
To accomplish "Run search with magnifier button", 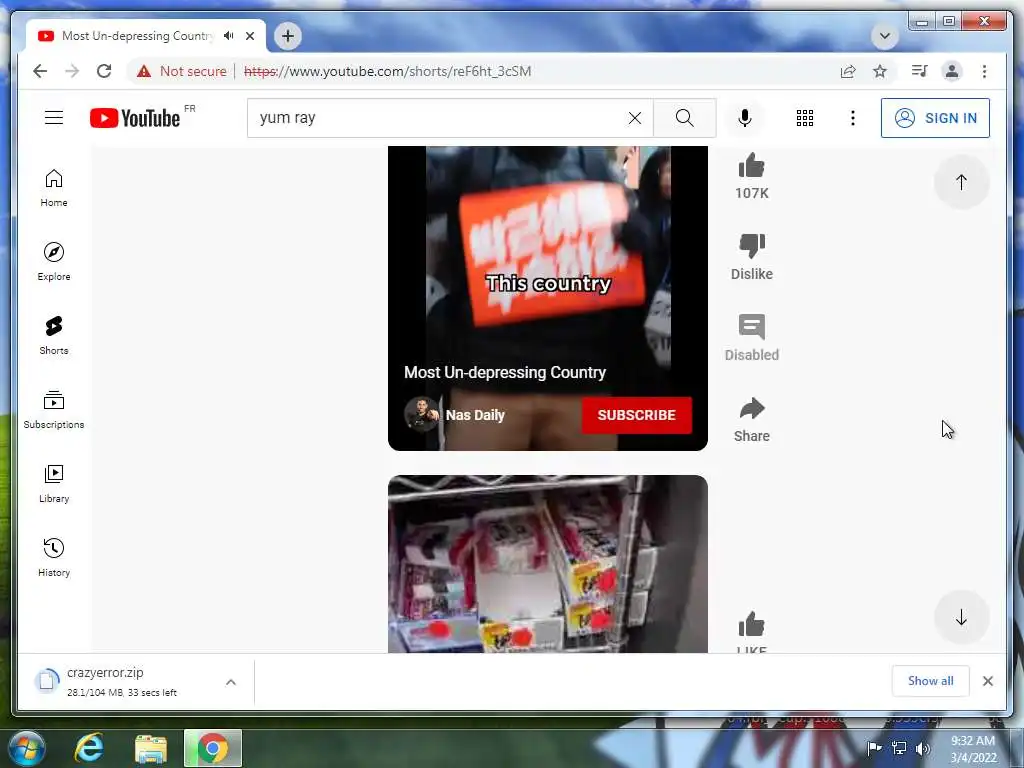I will coord(684,118).
